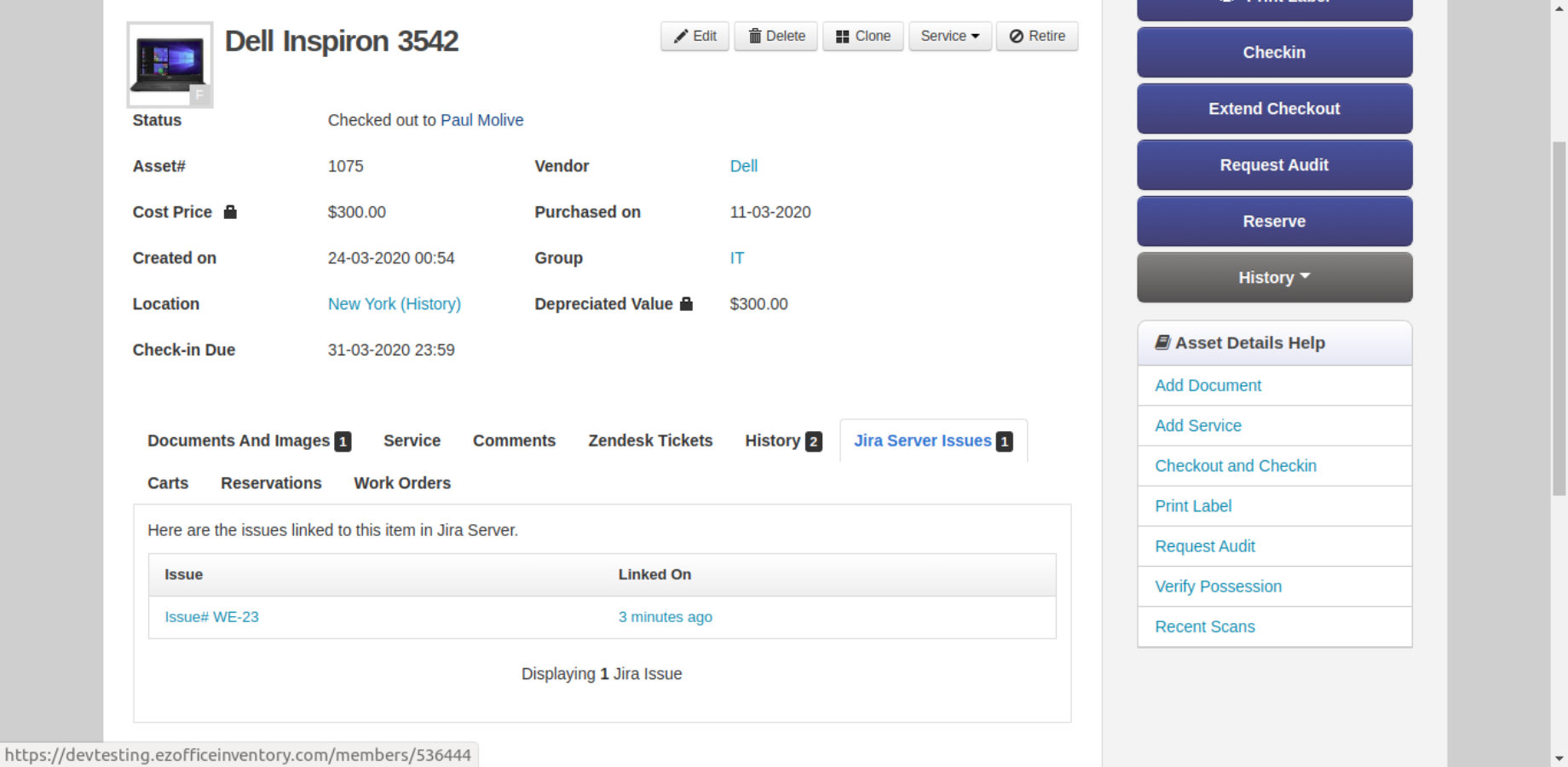Screen dimensions: 1568x767
Task: Click the Check-in Due date 31-03-2020 23:59
Action: pos(391,350)
